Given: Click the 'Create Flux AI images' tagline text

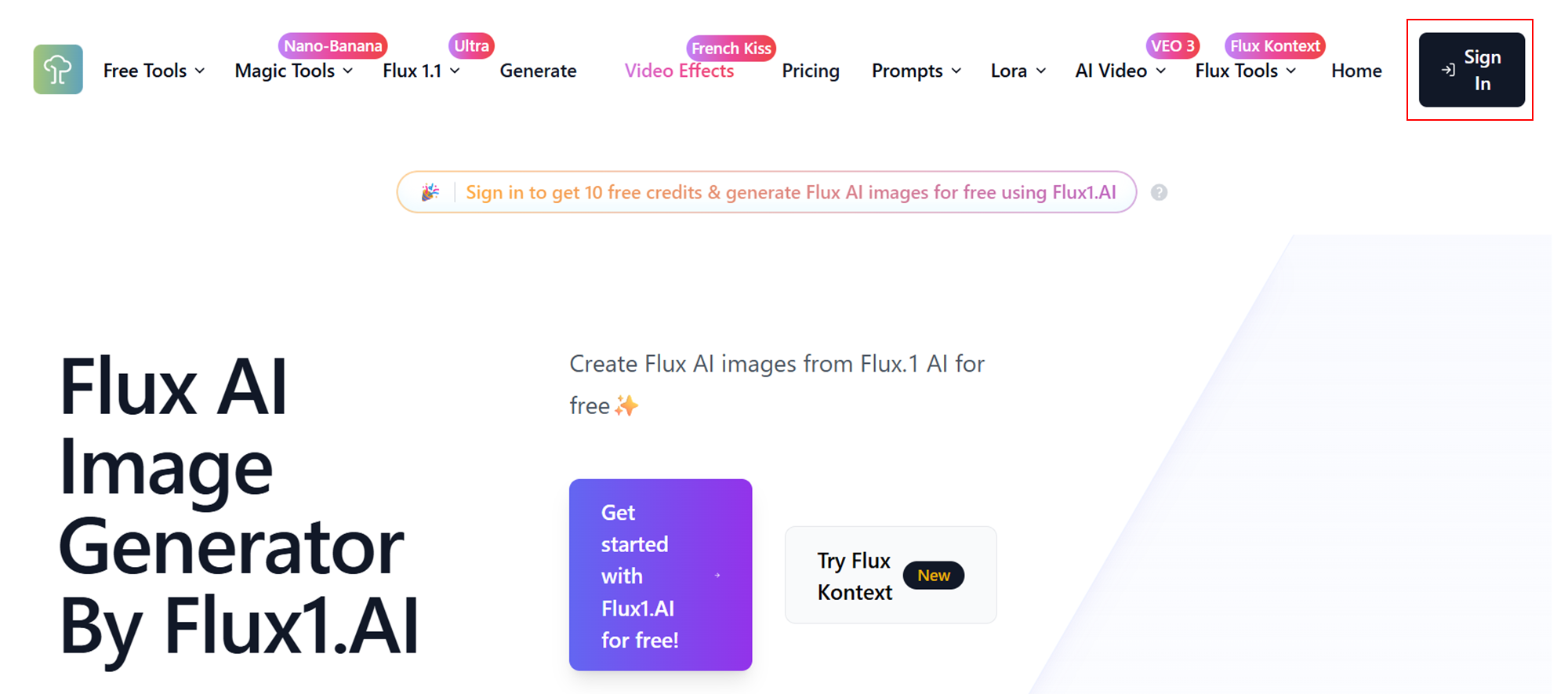Looking at the screenshot, I should (x=777, y=384).
